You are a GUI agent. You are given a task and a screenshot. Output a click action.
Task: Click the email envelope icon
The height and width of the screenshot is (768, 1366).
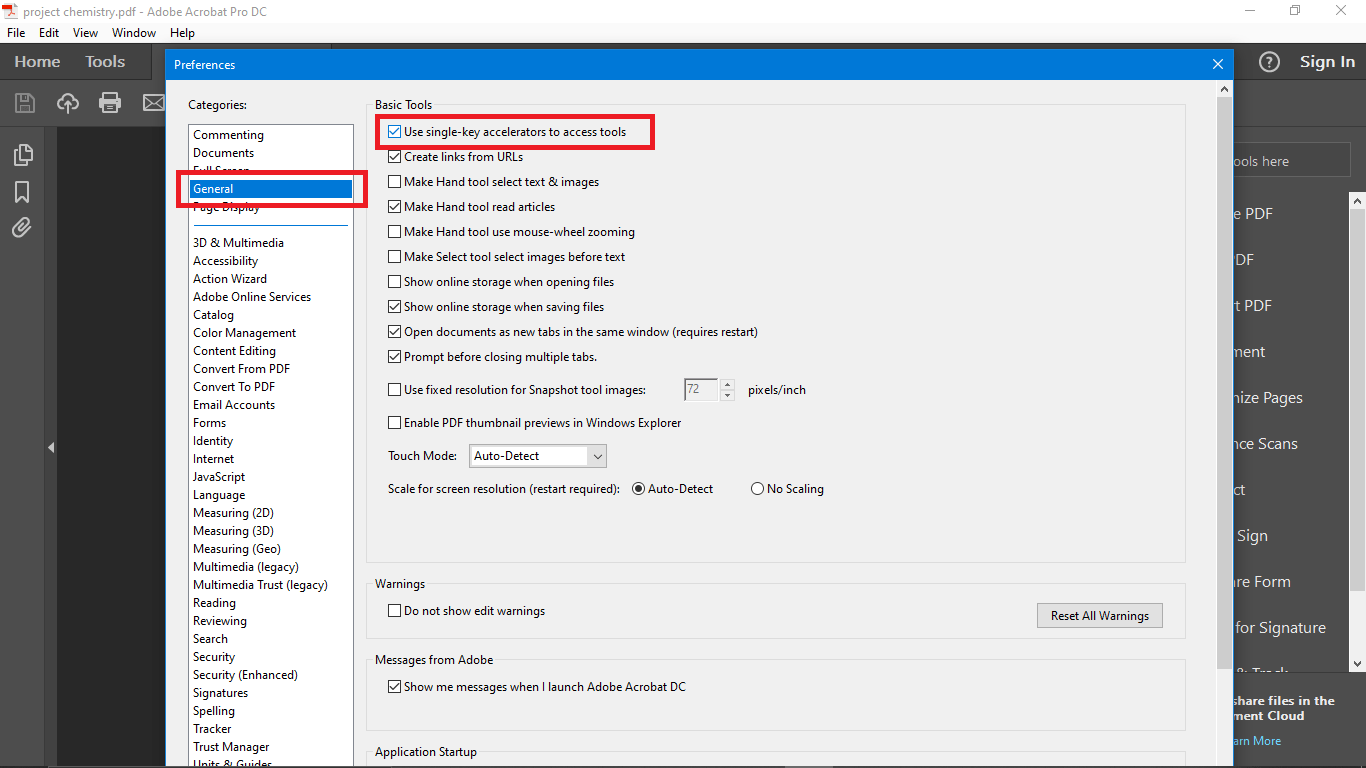click(153, 103)
